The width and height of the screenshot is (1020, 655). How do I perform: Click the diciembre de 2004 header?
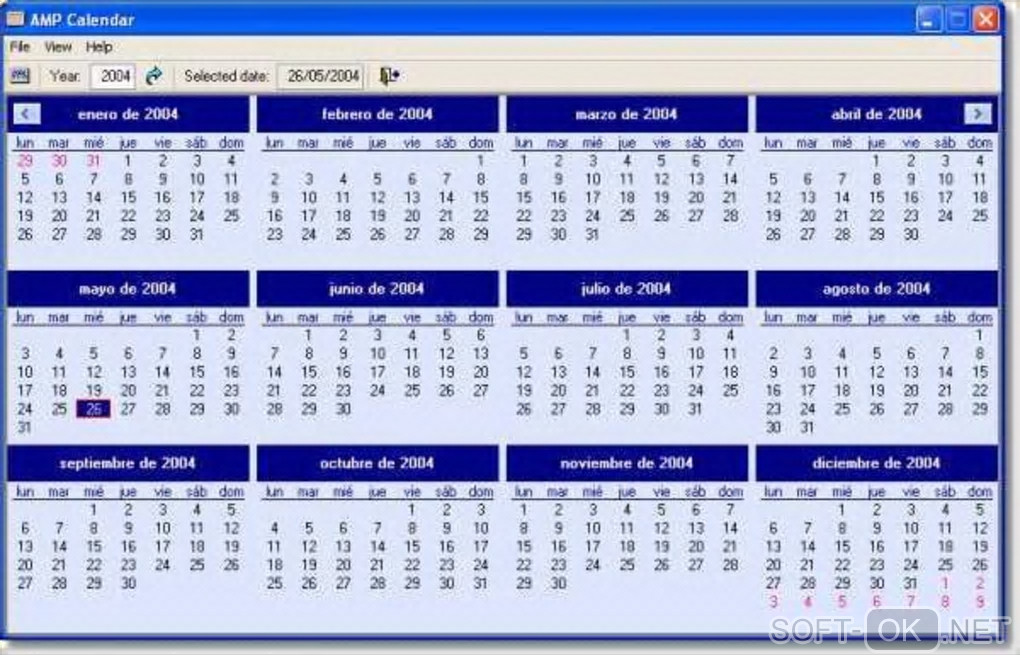(x=876, y=463)
